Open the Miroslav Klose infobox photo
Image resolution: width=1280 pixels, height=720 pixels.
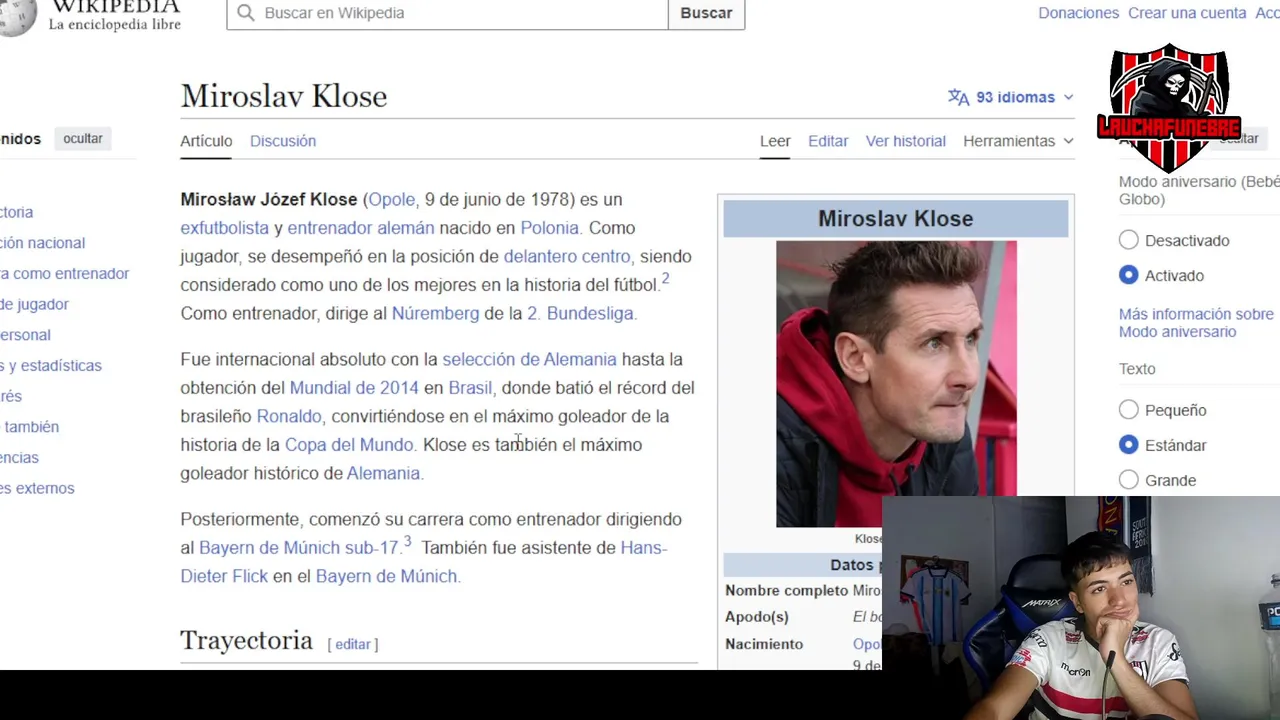(x=896, y=383)
